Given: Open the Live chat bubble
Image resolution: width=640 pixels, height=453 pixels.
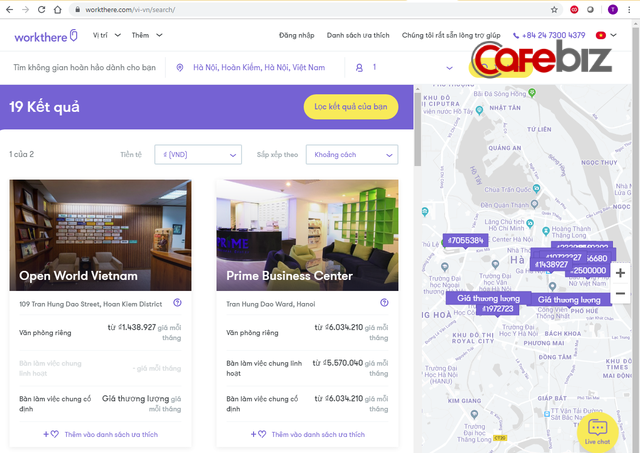Looking at the screenshot, I should [598, 432].
